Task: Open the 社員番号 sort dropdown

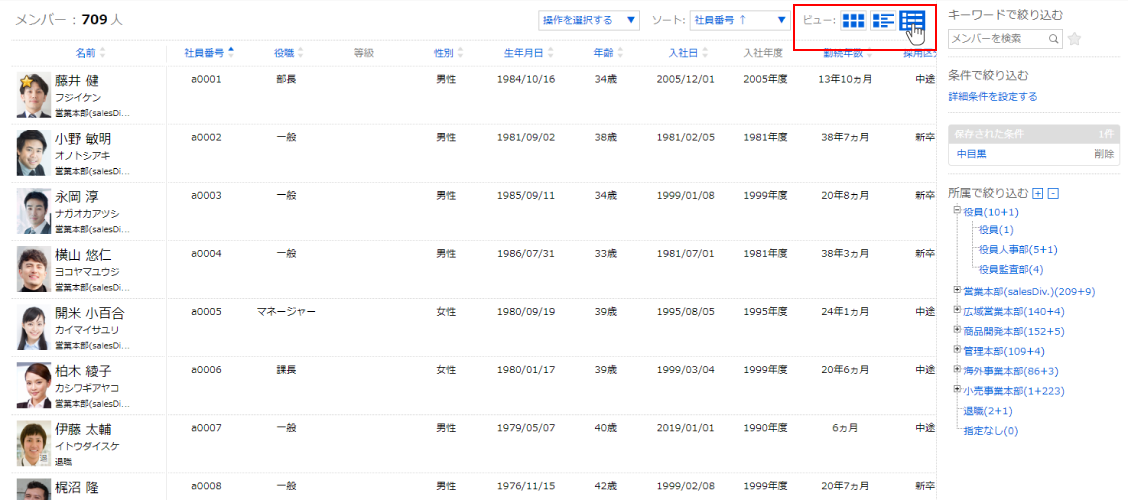Action: 740,20
